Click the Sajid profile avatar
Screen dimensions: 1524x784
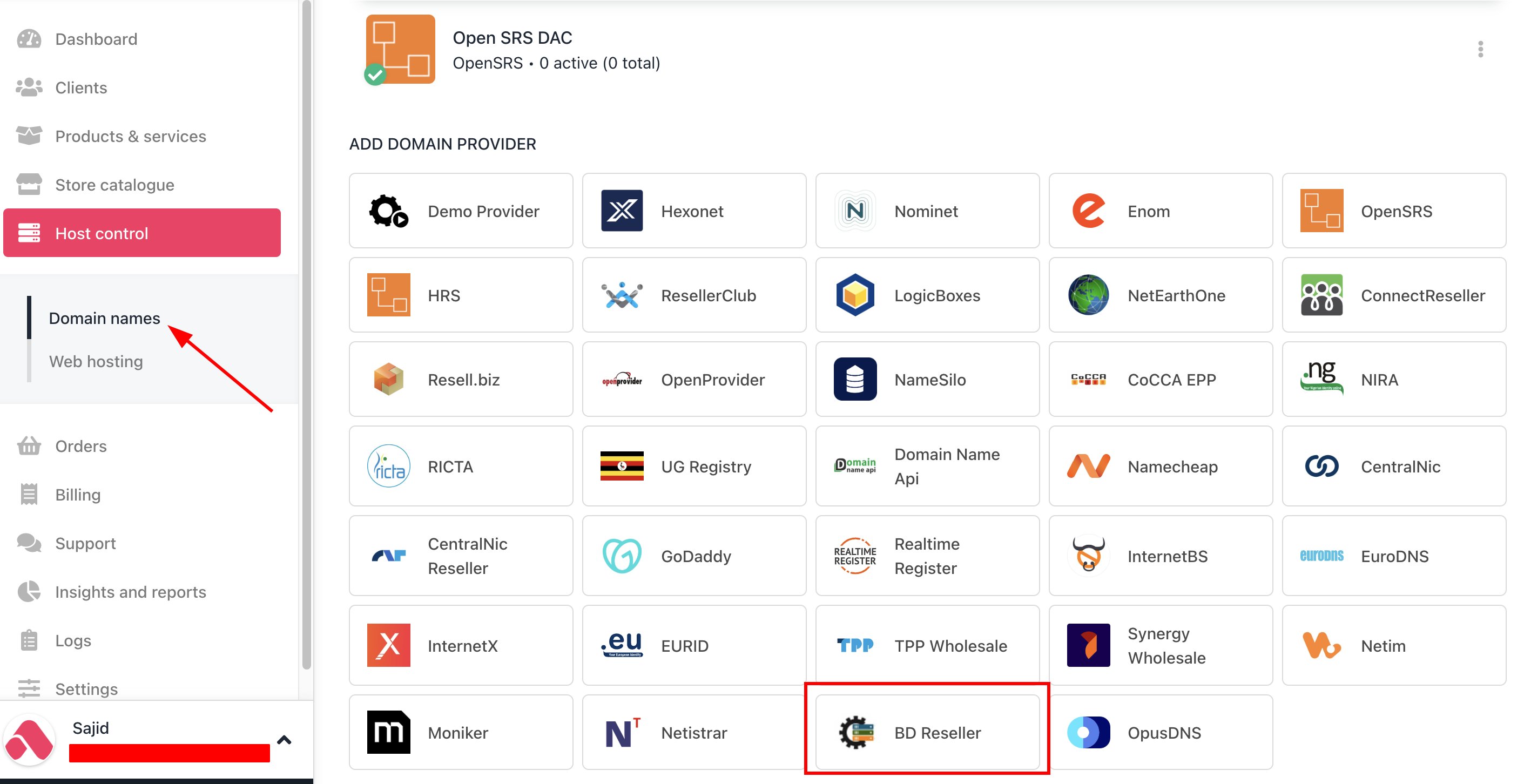click(29, 740)
